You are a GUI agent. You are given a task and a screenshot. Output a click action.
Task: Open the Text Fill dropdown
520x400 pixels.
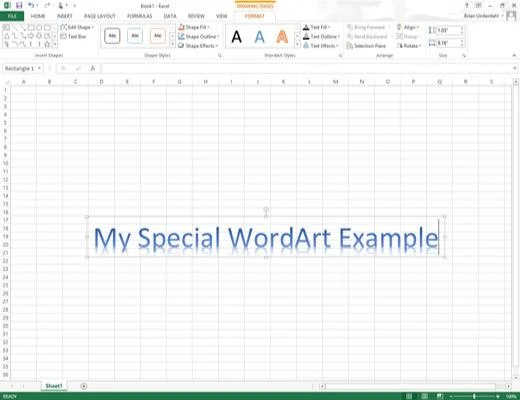(x=317, y=27)
